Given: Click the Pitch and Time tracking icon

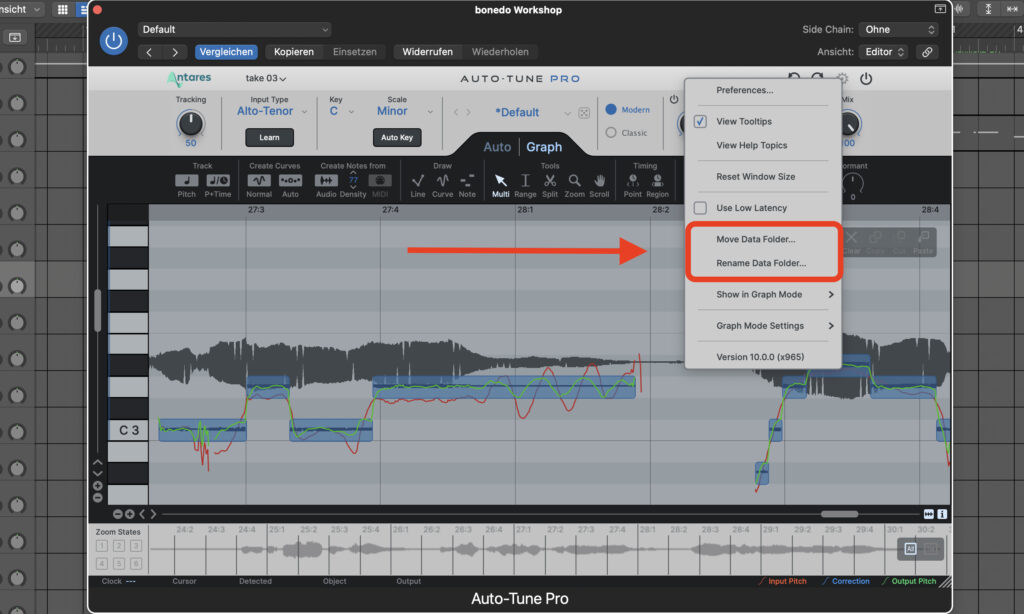Looking at the screenshot, I should point(217,180).
